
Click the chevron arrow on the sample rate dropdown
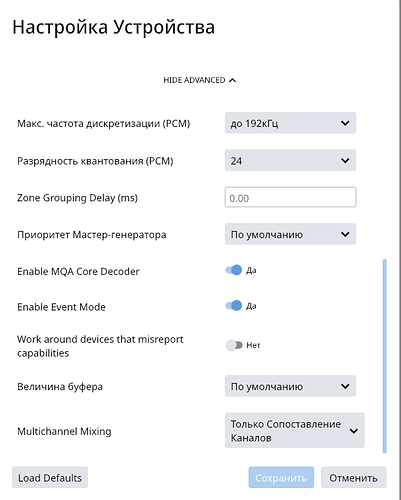(345, 123)
